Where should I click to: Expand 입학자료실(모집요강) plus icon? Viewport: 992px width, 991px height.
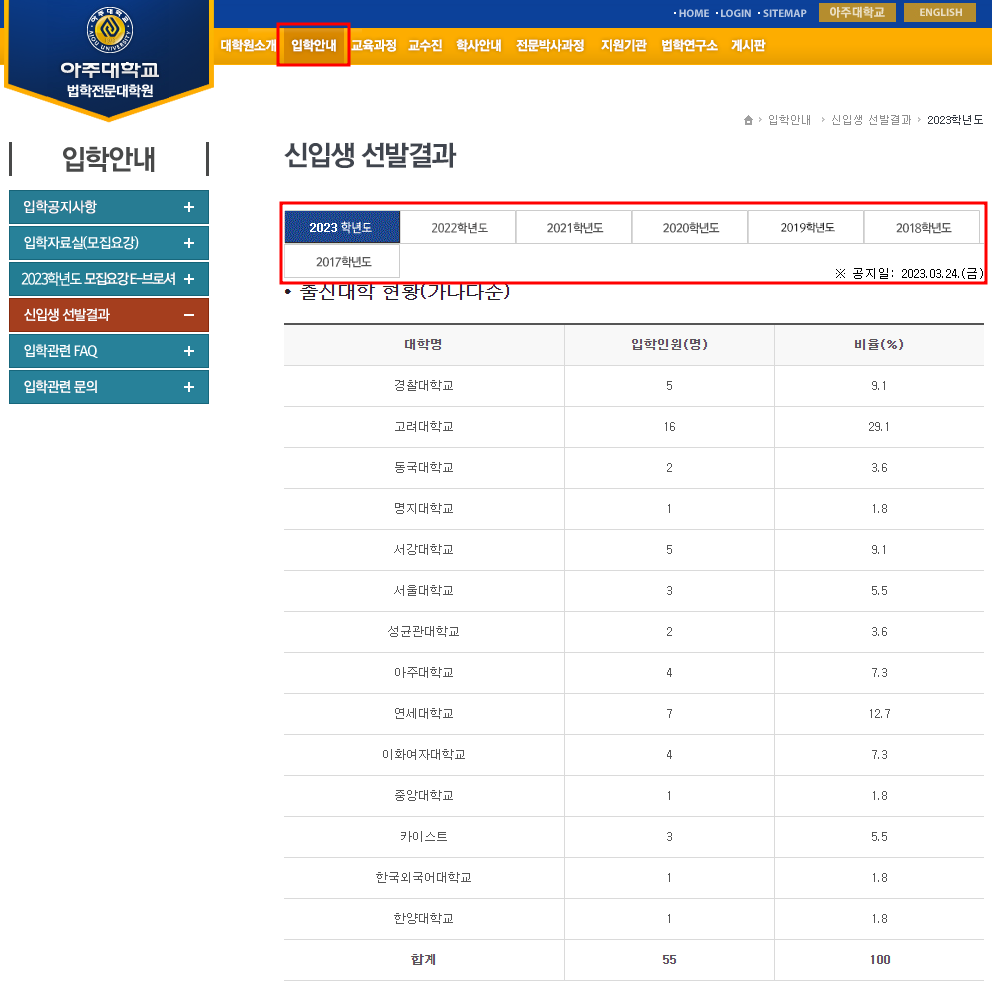(x=189, y=243)
